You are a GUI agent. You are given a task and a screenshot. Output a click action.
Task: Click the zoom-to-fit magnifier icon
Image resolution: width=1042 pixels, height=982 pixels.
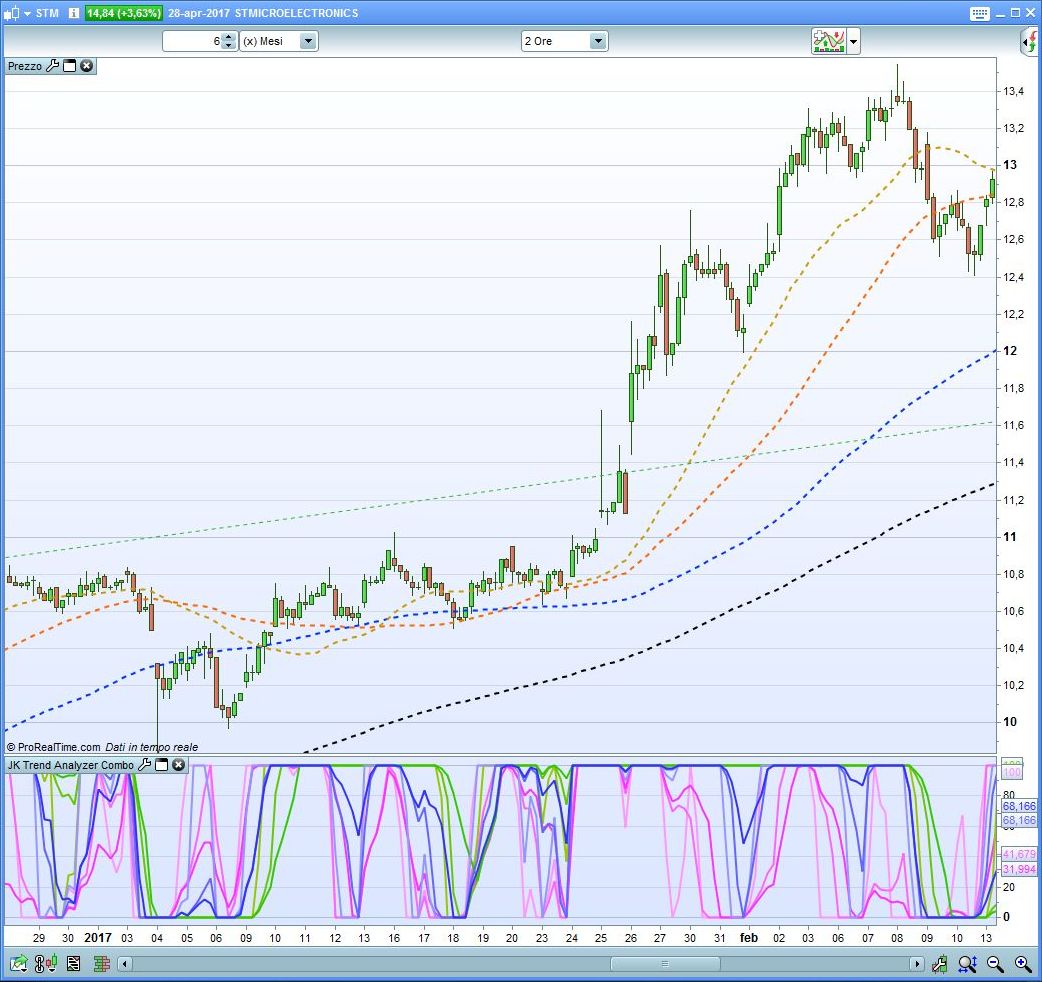[968, 963]
